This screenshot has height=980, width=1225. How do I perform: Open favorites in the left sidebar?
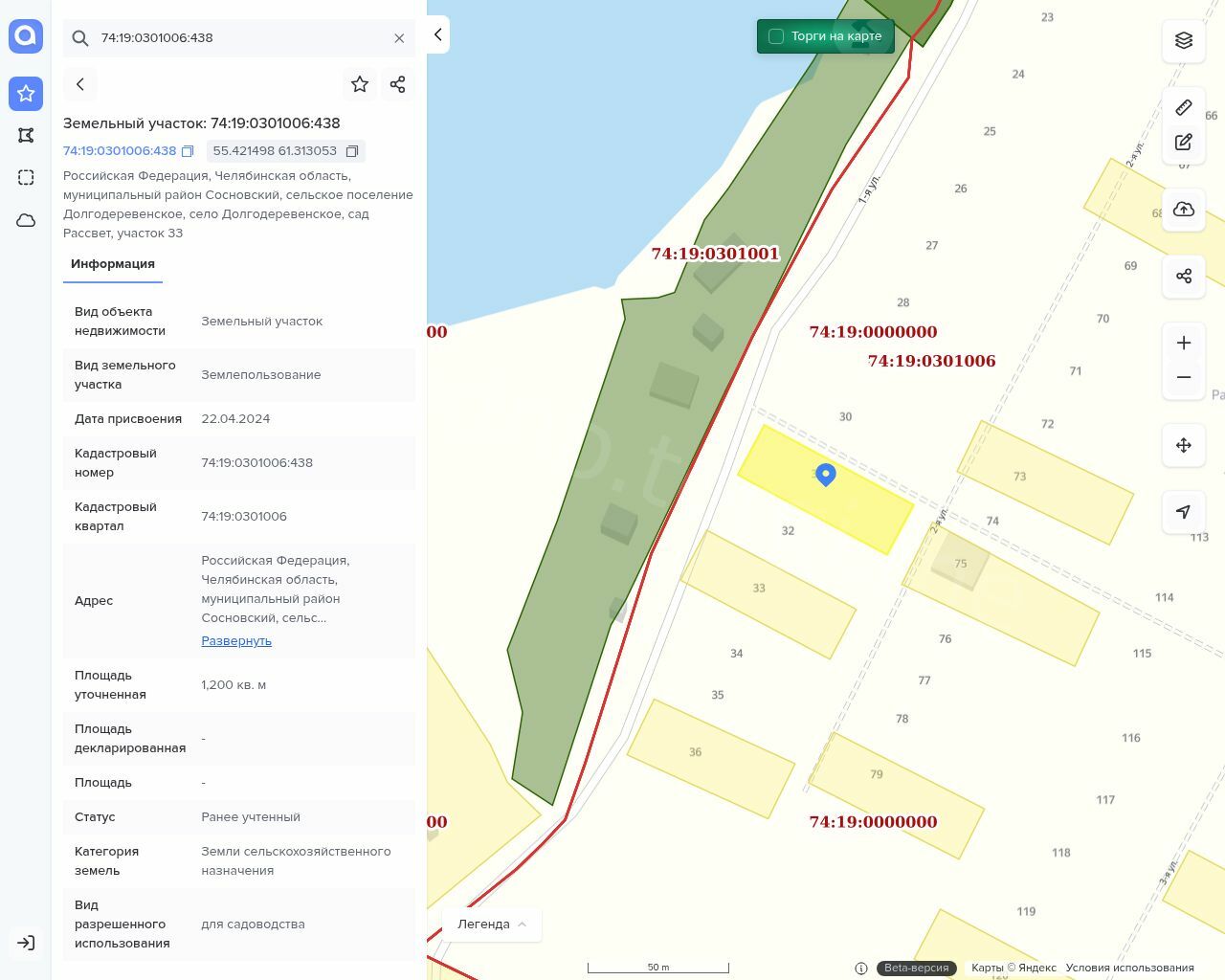(x=26, y=94)
